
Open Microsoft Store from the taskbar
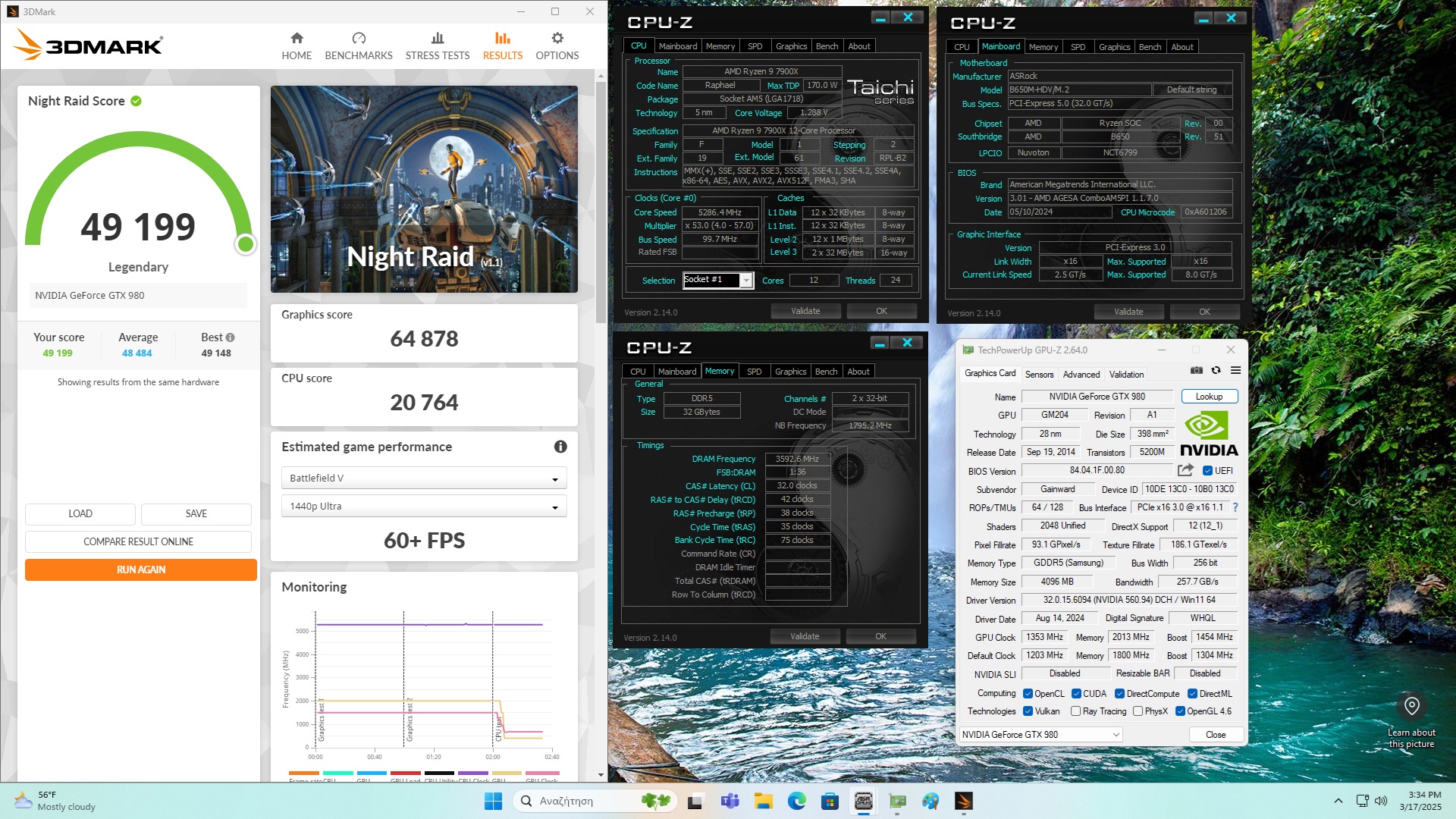click(830, 801)
